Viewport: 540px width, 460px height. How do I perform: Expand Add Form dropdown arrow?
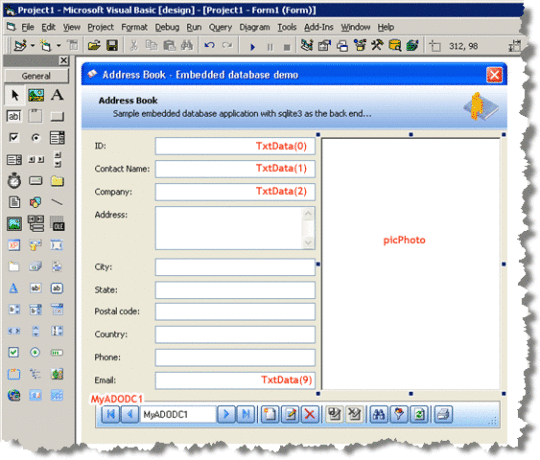point(59,45)
